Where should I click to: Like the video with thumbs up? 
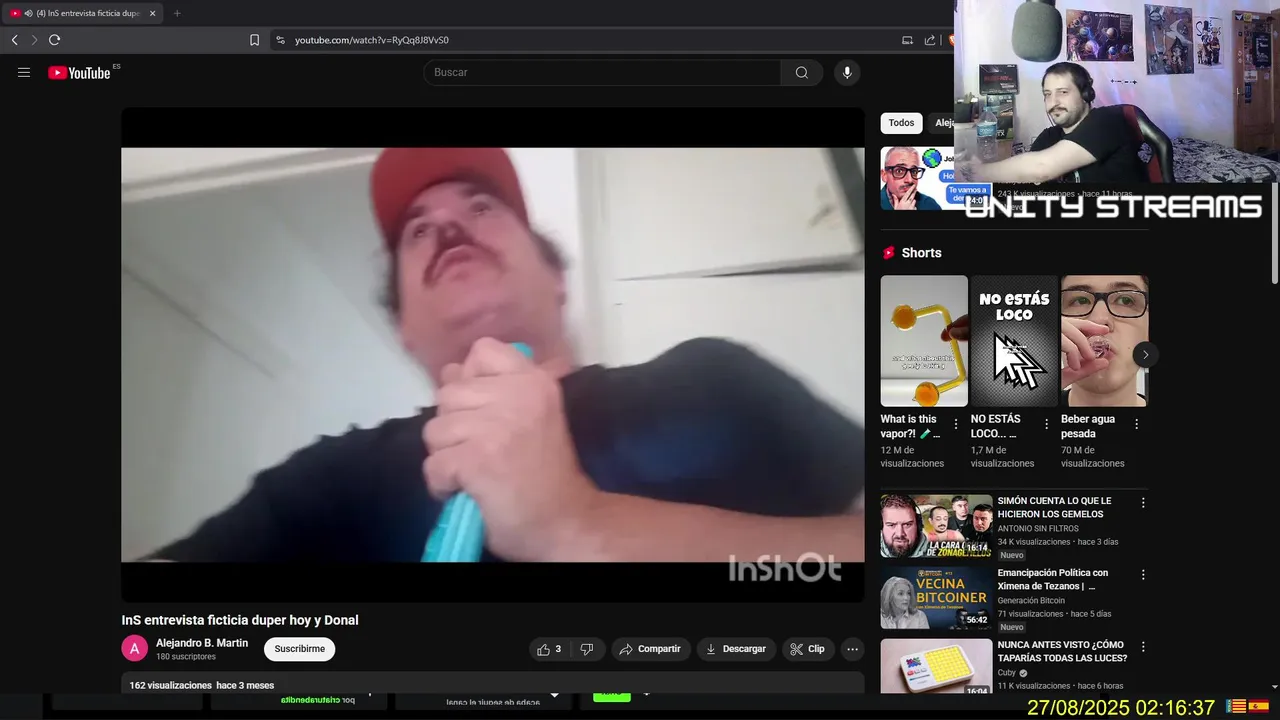coord(549,649)
